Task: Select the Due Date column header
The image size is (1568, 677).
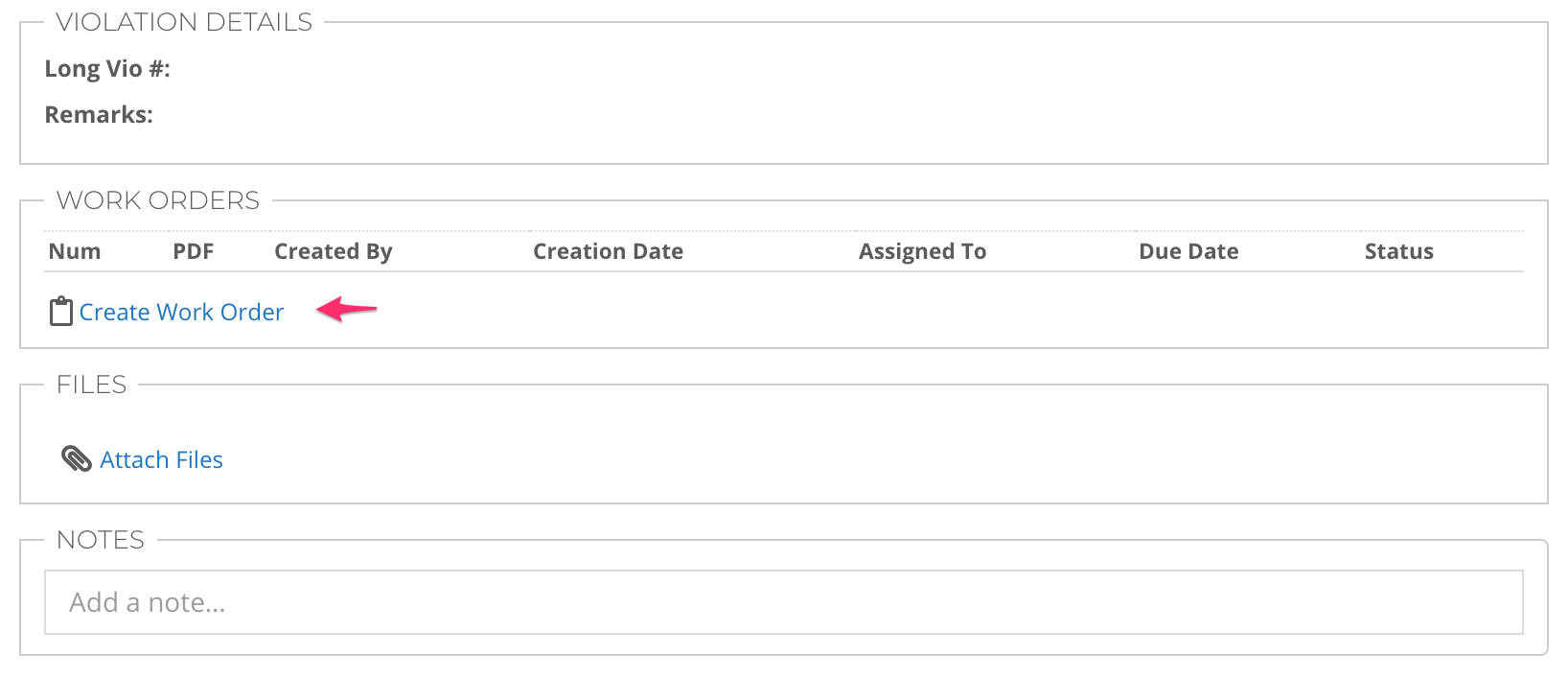Action: tap(1188, 251)
